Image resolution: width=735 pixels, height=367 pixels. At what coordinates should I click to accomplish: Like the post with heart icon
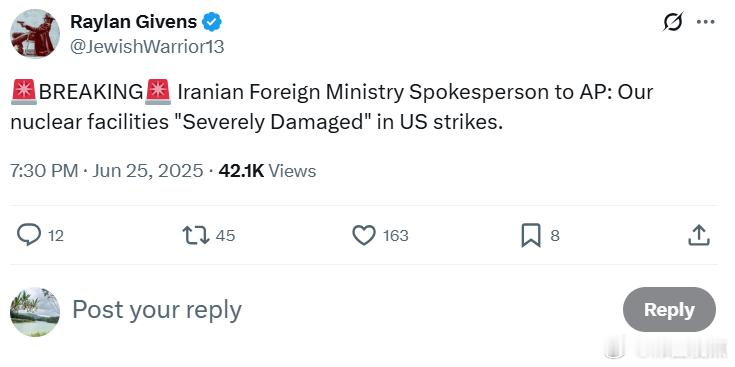[364, 235]
